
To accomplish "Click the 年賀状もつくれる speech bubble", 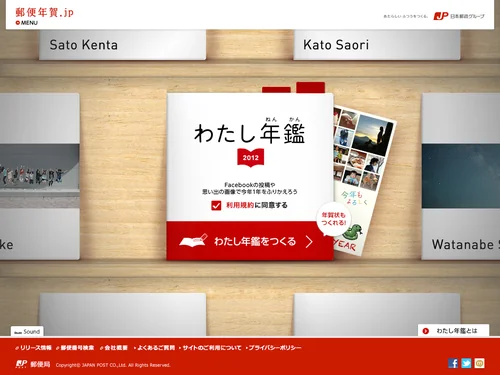I will [334, 219].
